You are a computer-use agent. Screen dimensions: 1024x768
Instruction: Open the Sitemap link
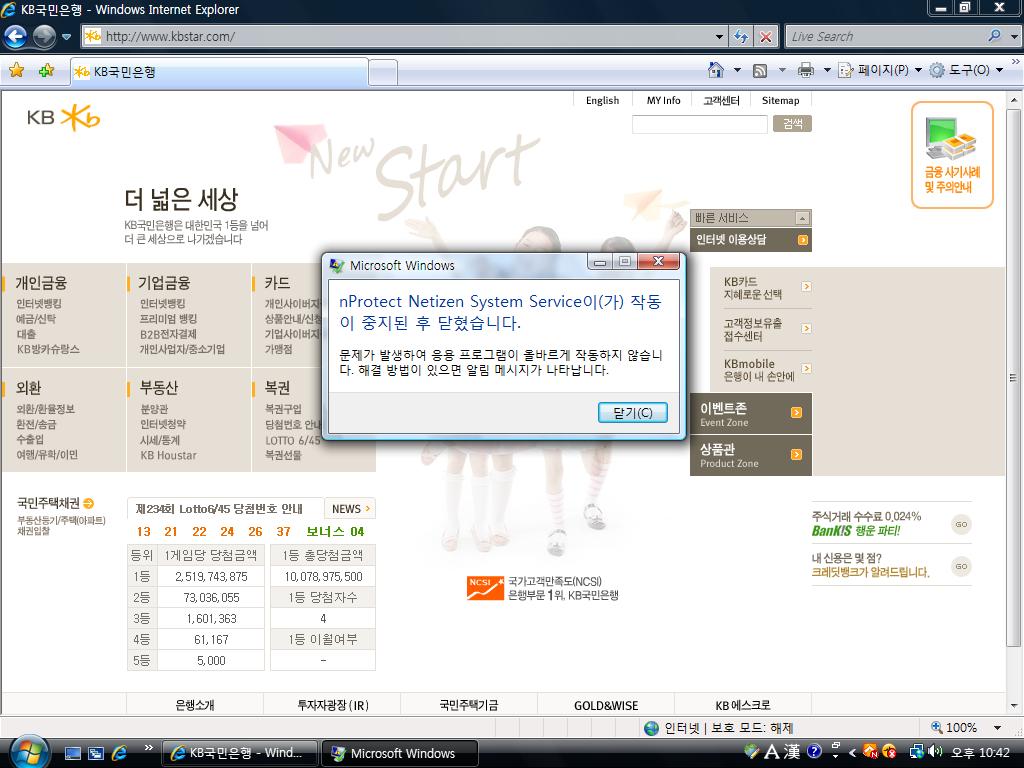[780, 101]
